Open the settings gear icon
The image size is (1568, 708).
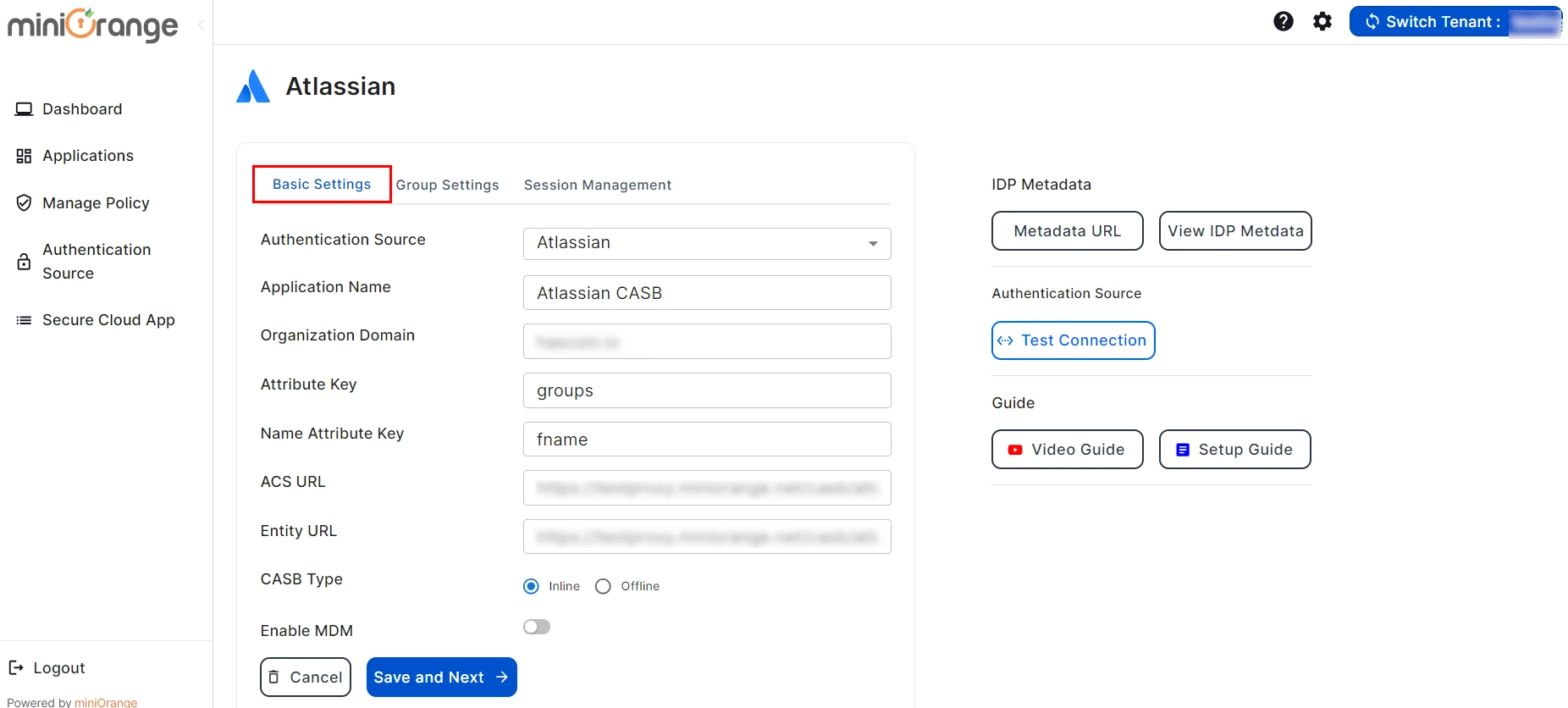click(1322, 21)
